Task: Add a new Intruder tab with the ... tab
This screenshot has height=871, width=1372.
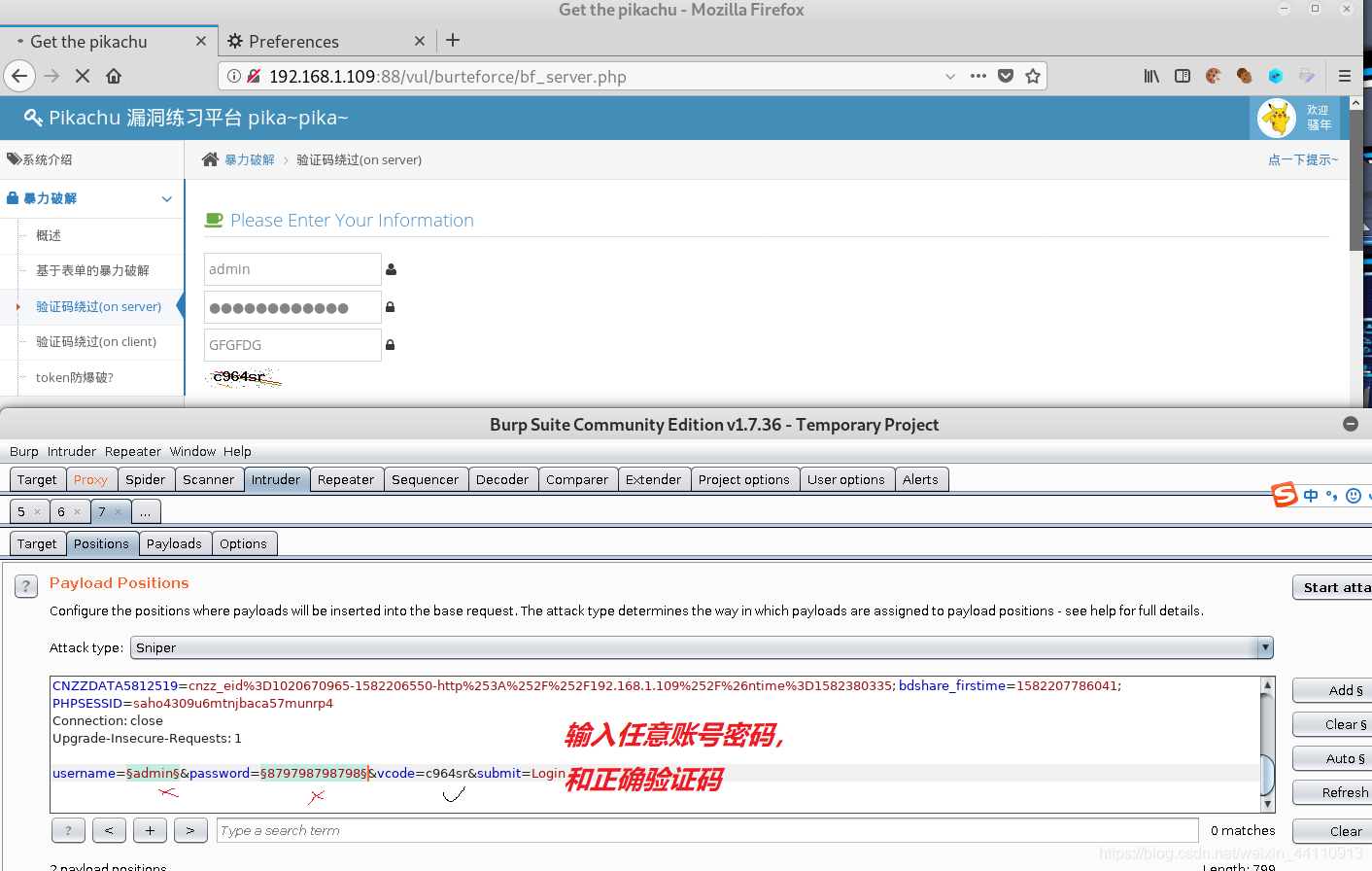Action: point(146,511)
